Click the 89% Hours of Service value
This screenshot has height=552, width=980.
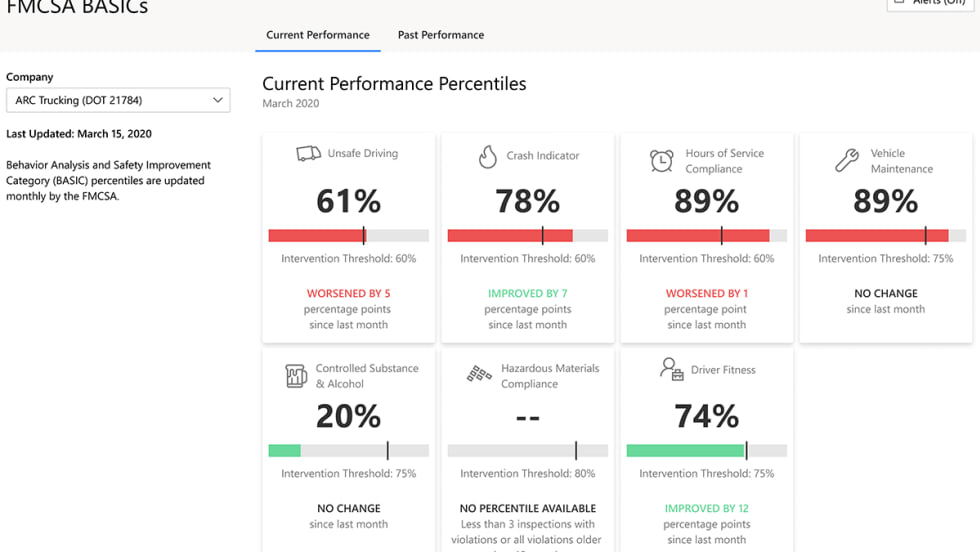[707, 201]
